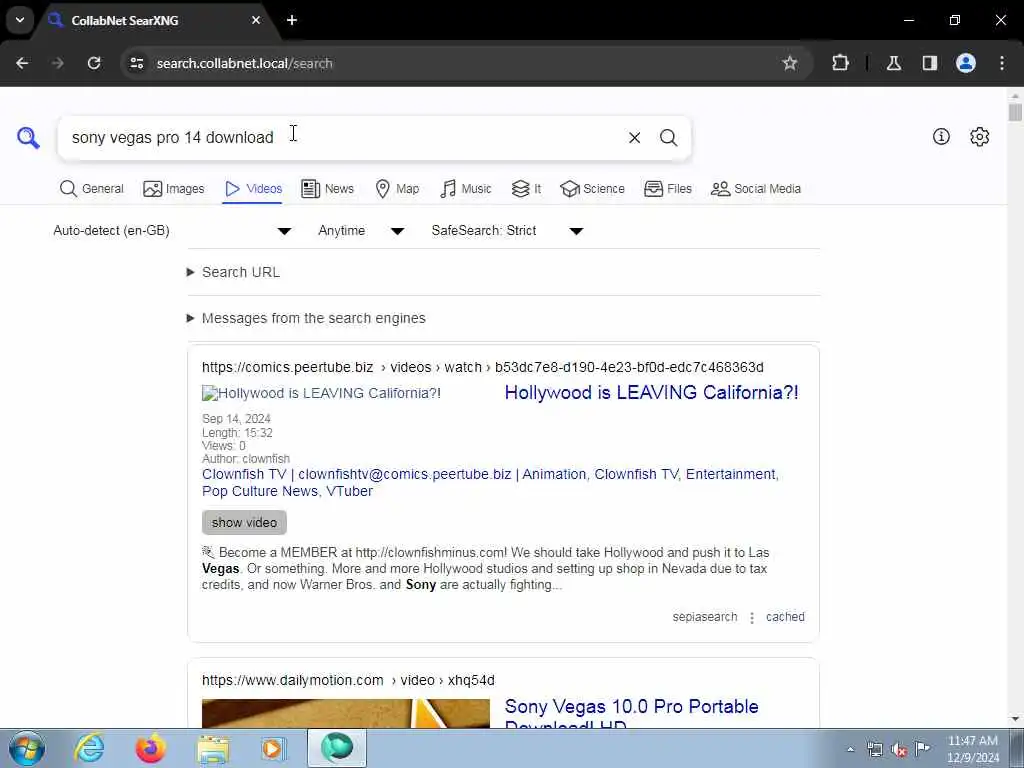Open the About info icon
1024x768 pixels.
941,136
